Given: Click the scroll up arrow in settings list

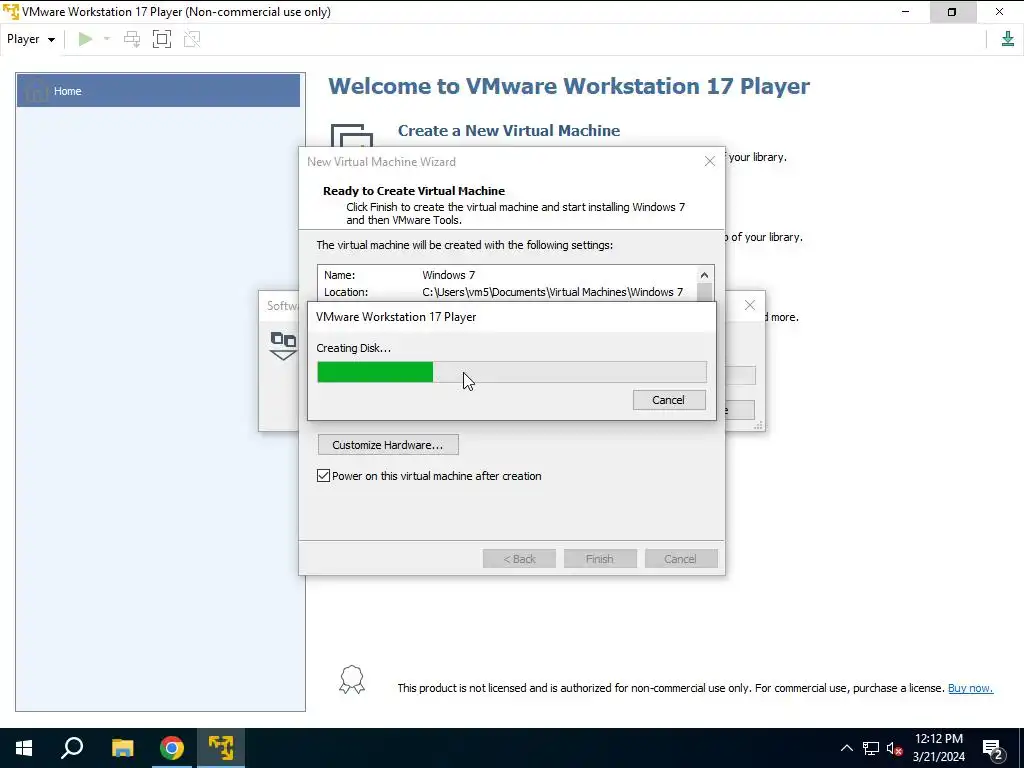Looking at the screenshot, I should point(704,275).
